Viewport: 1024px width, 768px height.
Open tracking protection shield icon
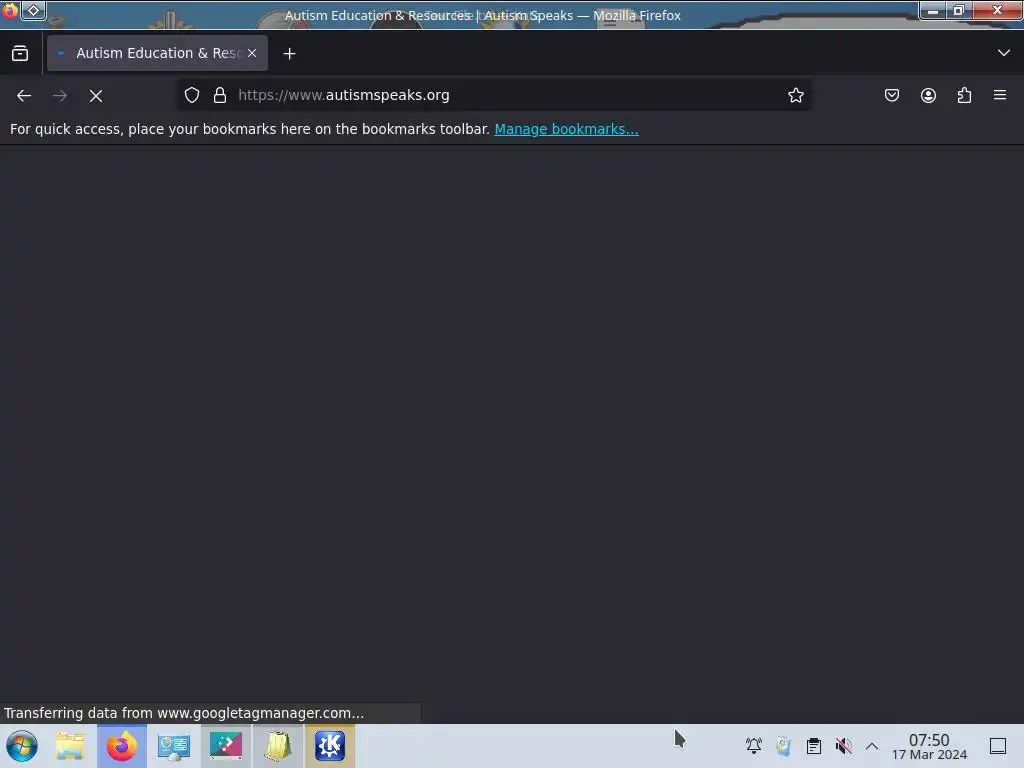click(191, 95)
